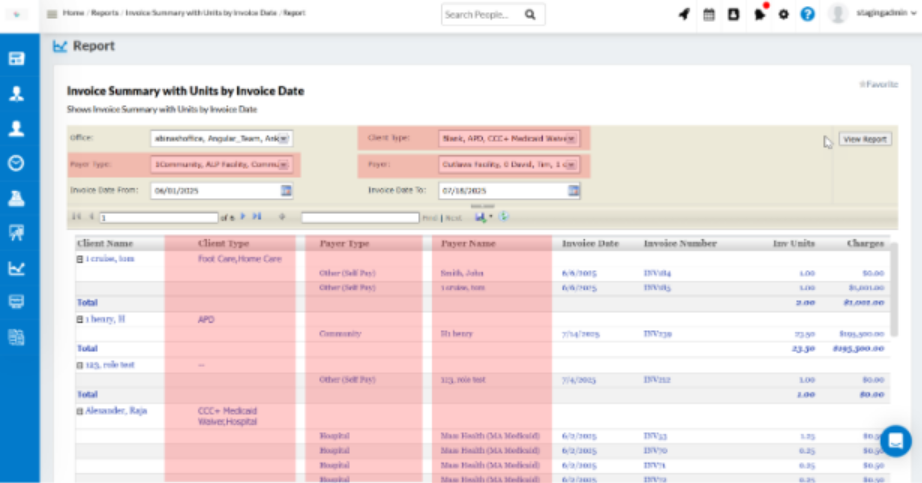Image resolution: width=922 pixels, height=483 pixels.
Task: Go to Home in the breadcrumb
Action: click(74, 13)
